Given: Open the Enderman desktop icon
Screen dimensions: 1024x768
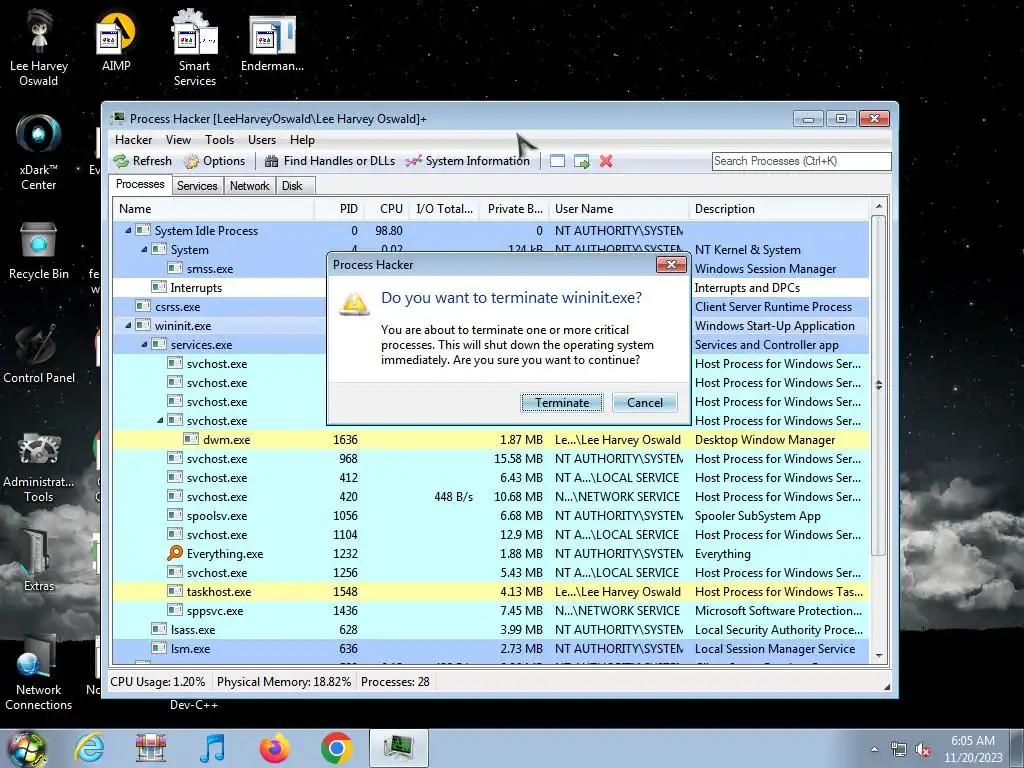Looking at the screenshot, I should pos(272,42).
